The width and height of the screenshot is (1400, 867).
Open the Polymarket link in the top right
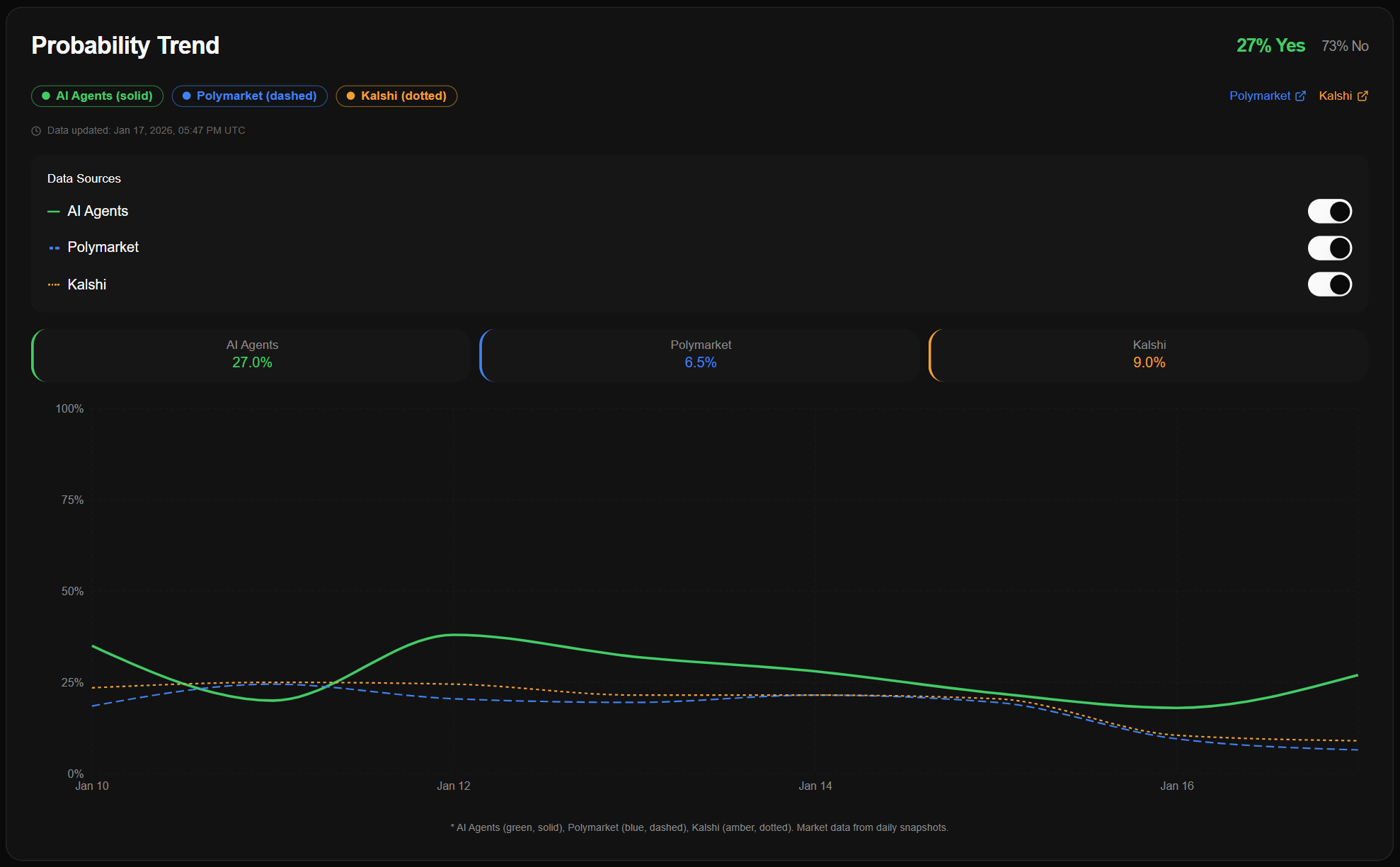pos(1259,96)
